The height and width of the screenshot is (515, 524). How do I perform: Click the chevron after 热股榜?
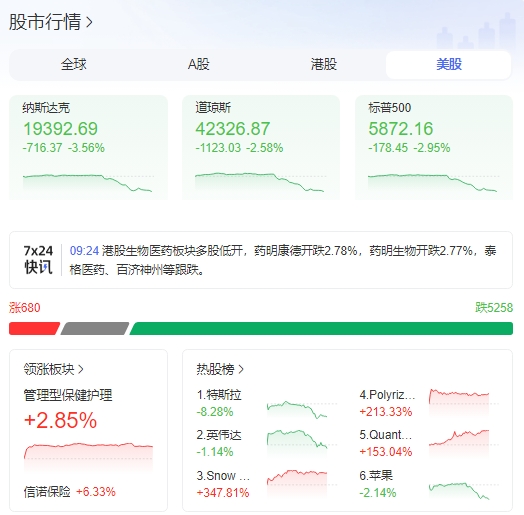[x=241, y=369]
